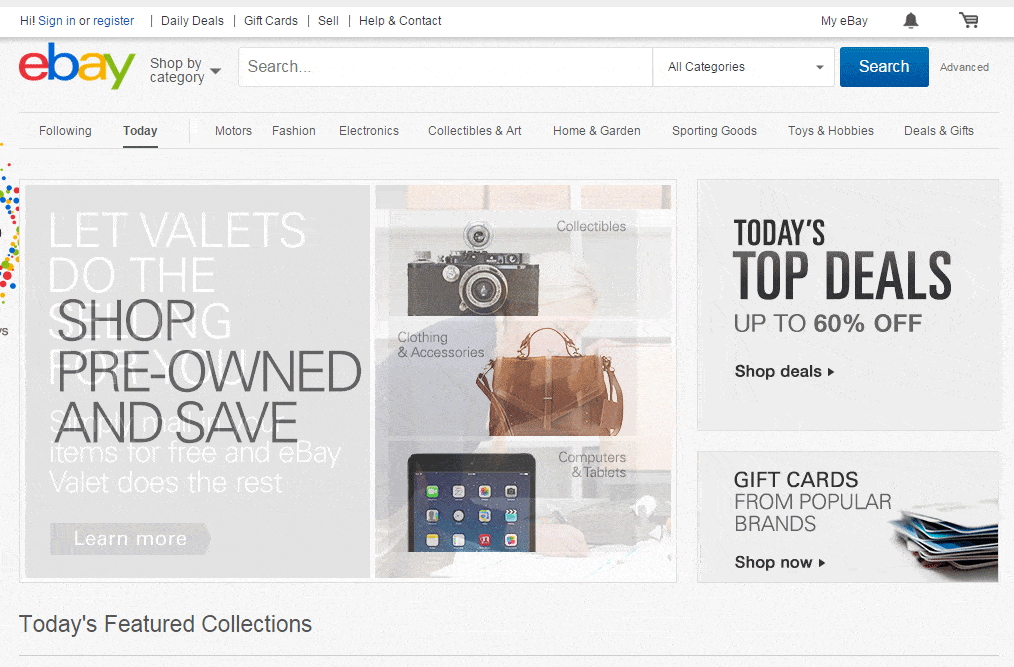Image resolution: width=1014 pixels, height=667 pixels.
Task: Open Gift Cards link in top bar
Action: pos(271,21)
